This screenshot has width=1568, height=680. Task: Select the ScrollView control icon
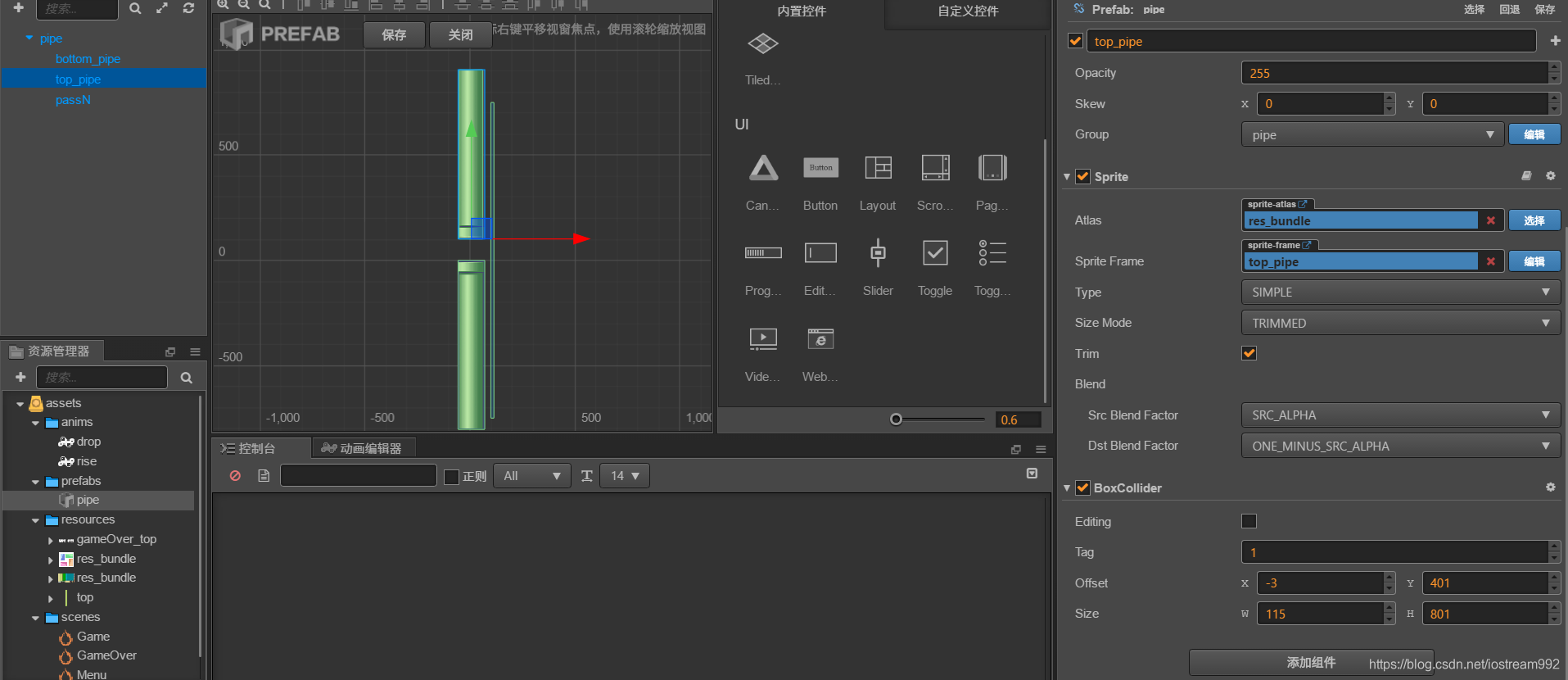point(935,168)
